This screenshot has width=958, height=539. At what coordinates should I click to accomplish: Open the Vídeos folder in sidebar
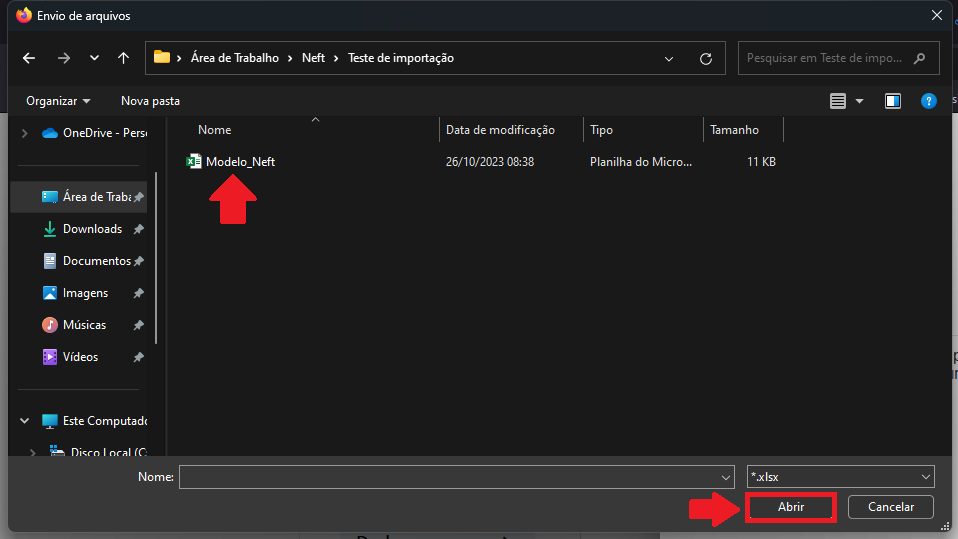click(80, 357)
